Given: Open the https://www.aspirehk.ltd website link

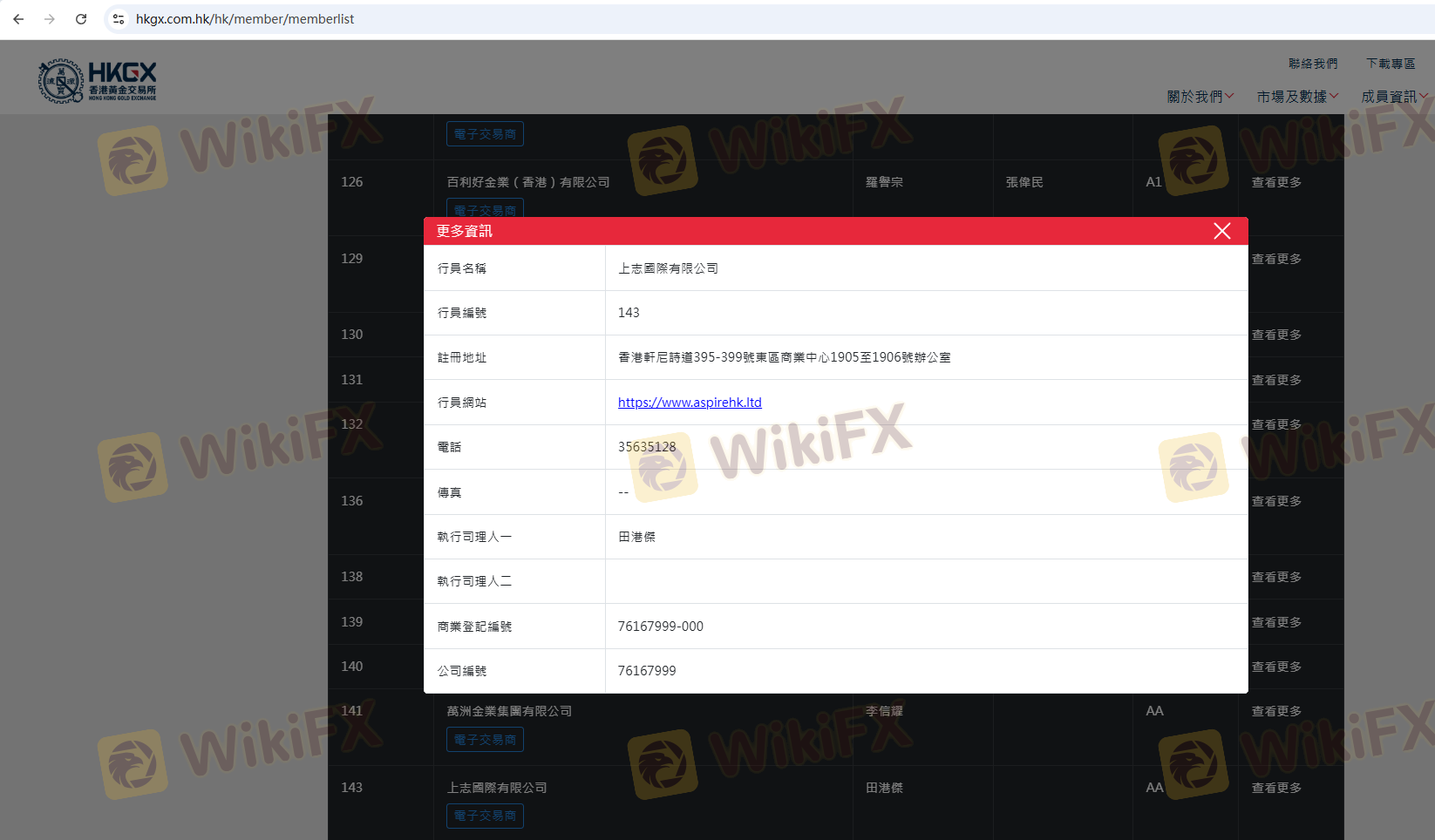Looking at the screenshot, I should point(690,403).
